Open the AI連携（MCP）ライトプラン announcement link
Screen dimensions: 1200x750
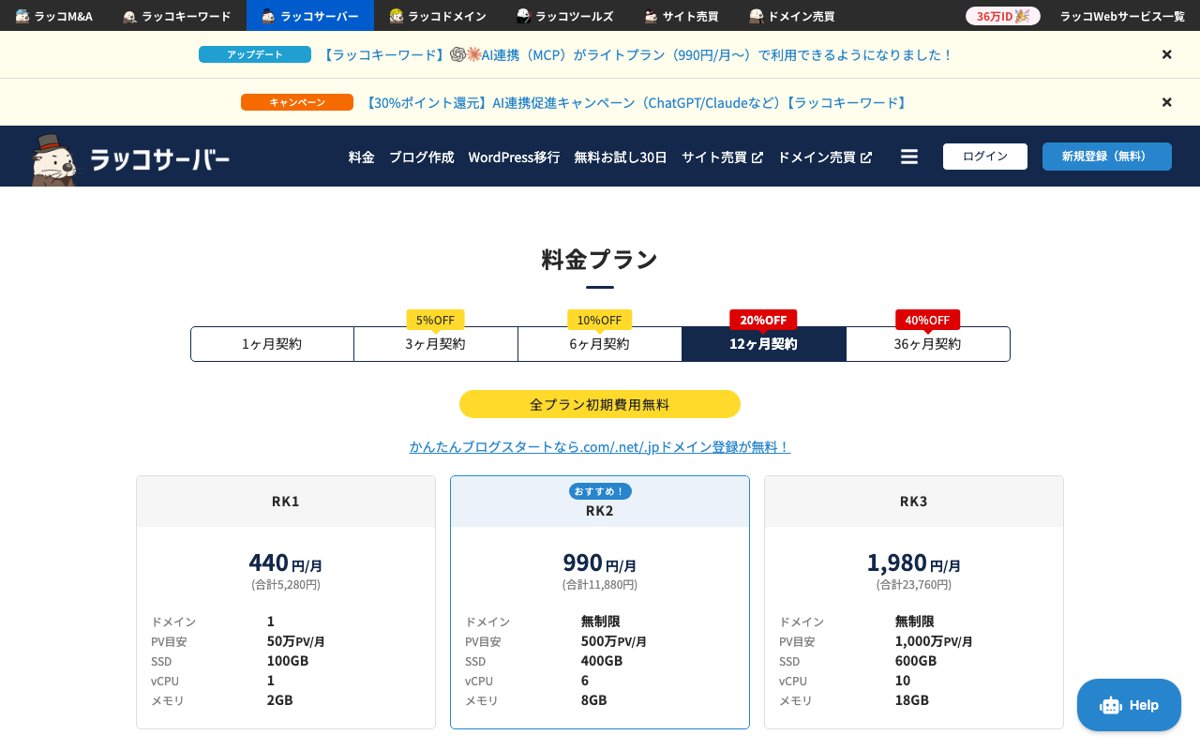637,55
